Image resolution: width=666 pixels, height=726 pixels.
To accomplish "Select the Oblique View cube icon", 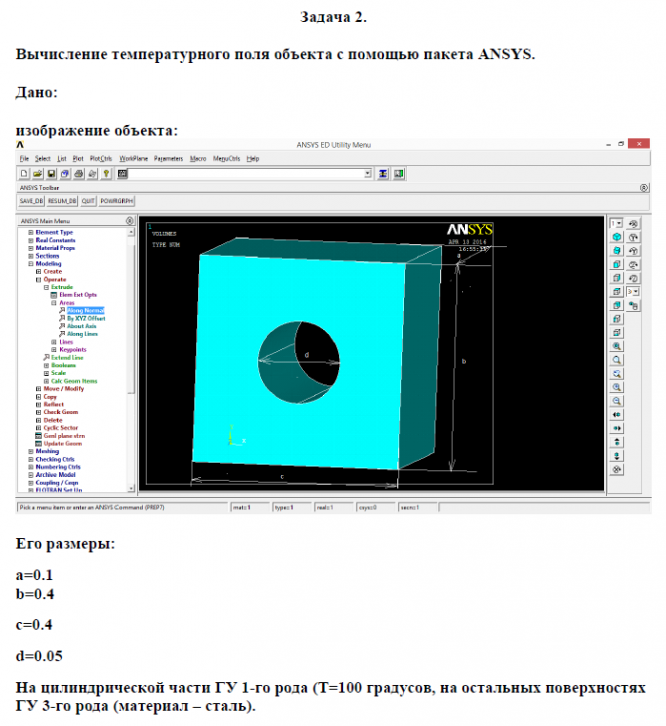I will click(x=616, y=250).
